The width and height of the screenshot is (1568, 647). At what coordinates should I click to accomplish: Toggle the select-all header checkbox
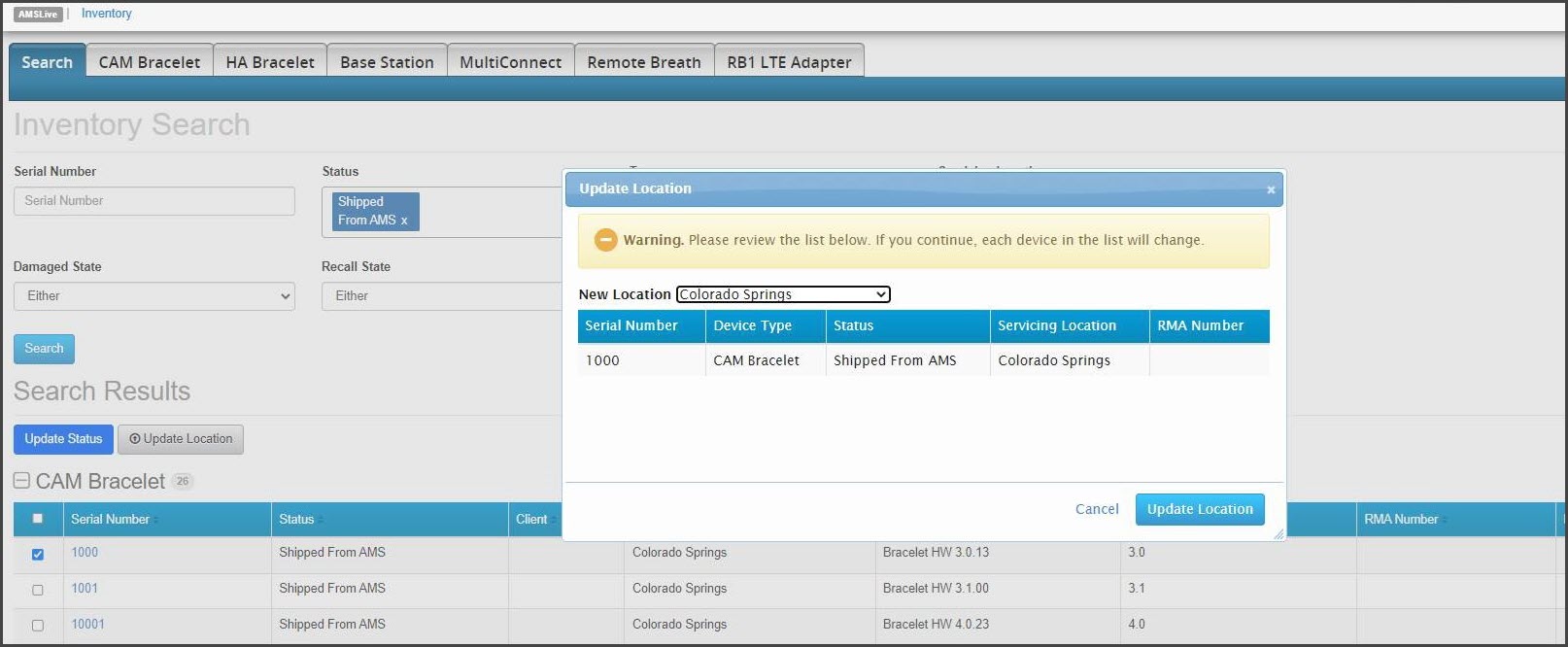point(38,519)
